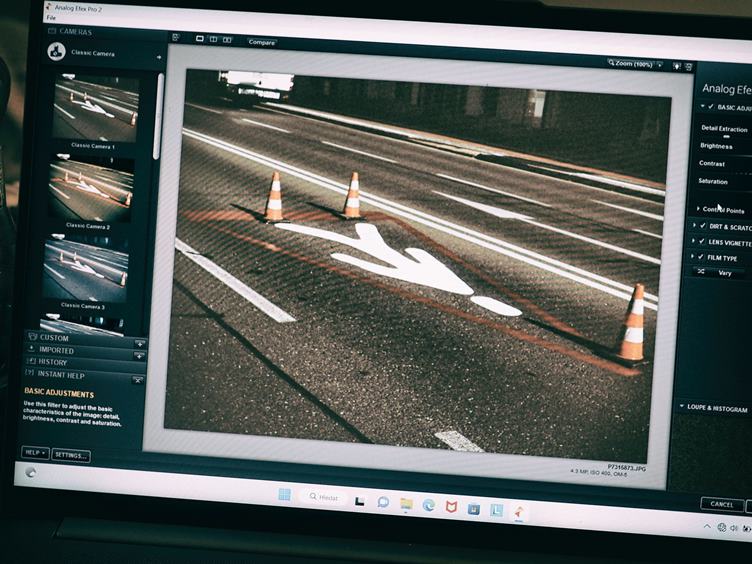The width and height of the screenshot is (752, 564).
Task: Open the Windows Start menu
Action: pos(284,494)
